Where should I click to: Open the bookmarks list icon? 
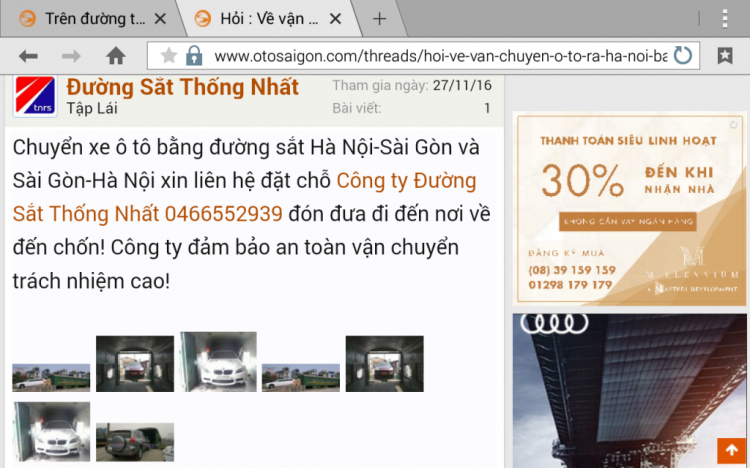click(725, 56)
